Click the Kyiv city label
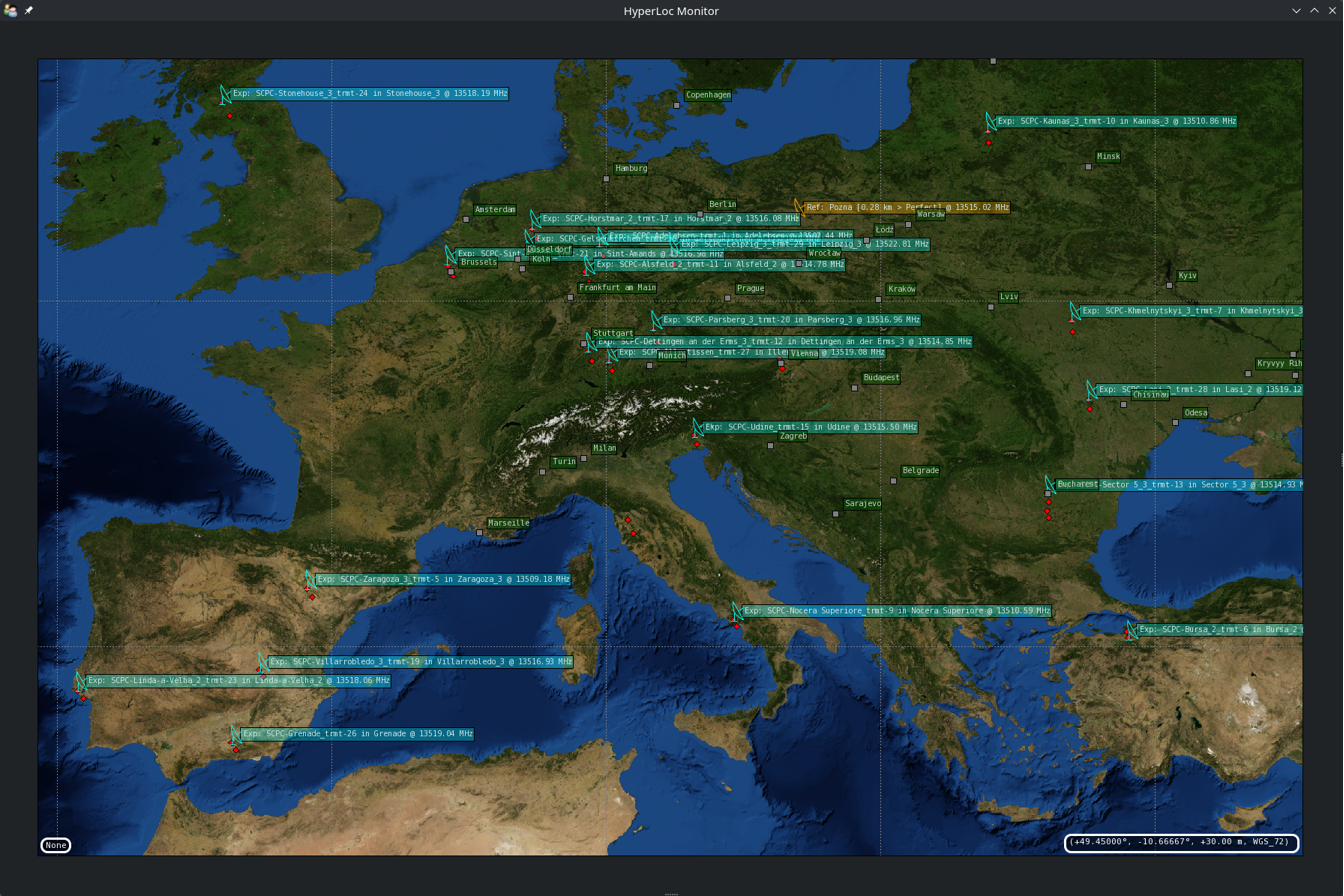Image resolution: width=1344 pixels, height=896 pixels. [x=1188, y=276]
